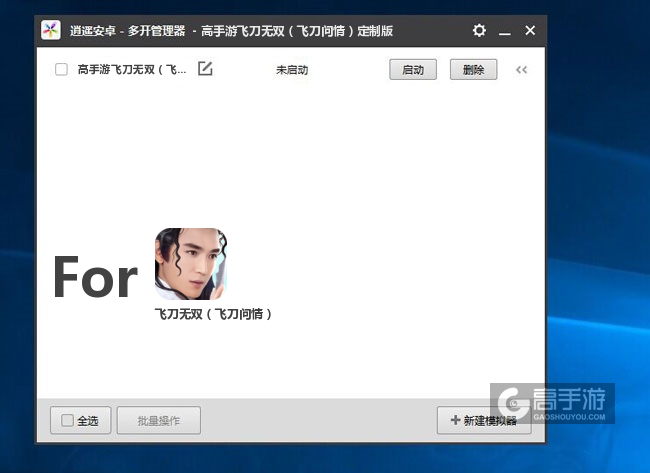Open the settings gear in title bar

tap(479, 30)
